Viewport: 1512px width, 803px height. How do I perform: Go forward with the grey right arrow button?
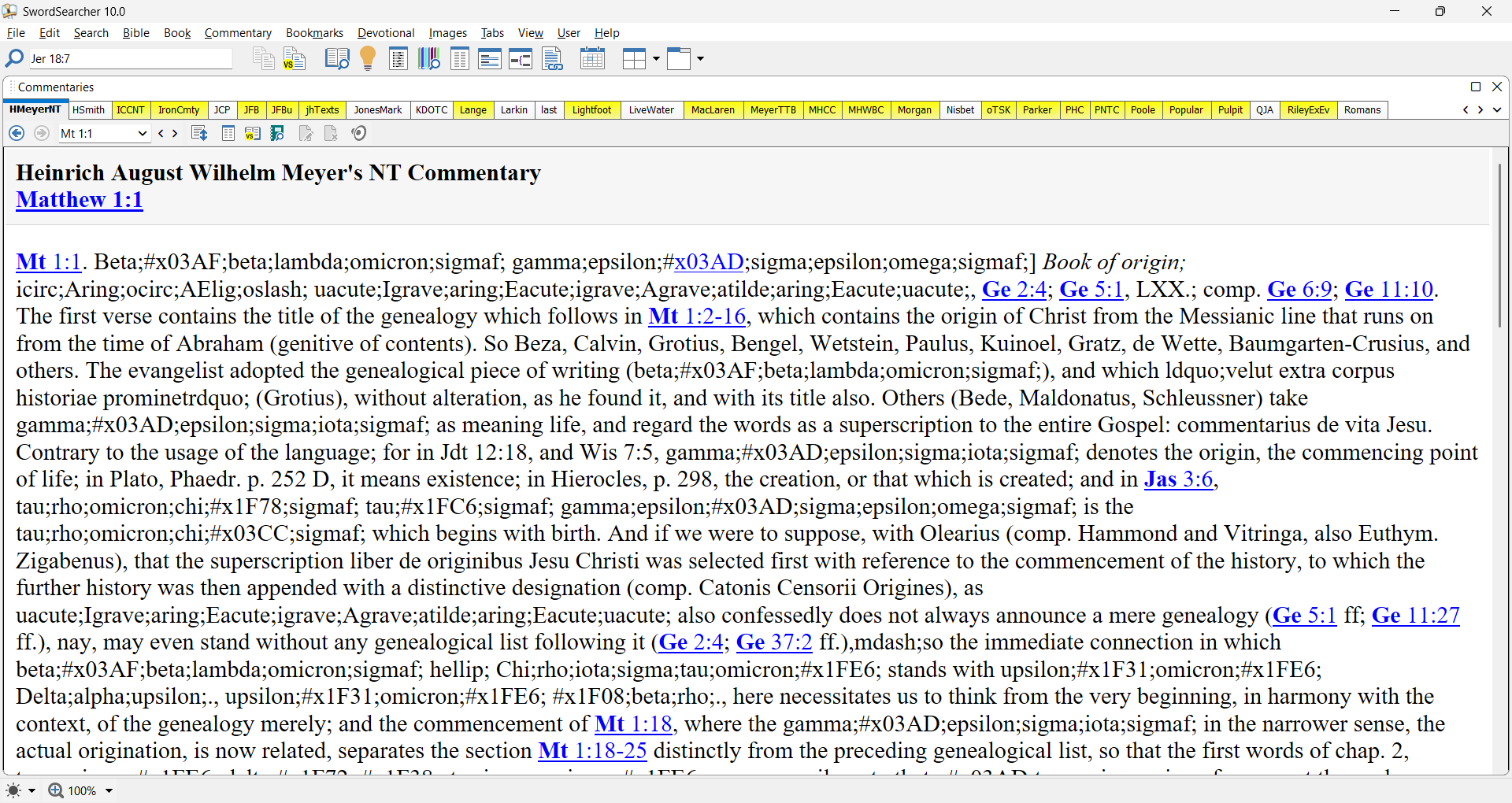[x=42, y=133]
